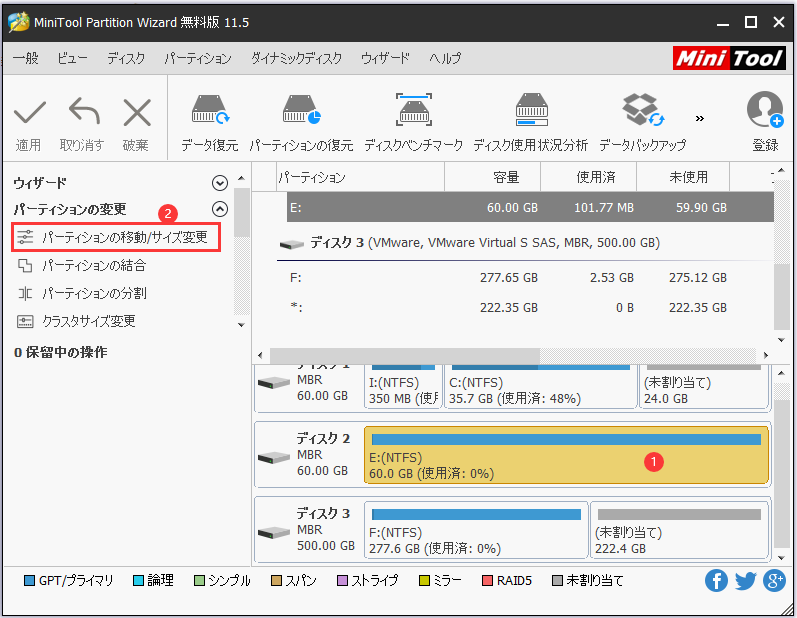Image resolution: width=797 pixels, height=618 pixels.
Task: Open the View (ビュー) menu
Action: click(72, 58)
